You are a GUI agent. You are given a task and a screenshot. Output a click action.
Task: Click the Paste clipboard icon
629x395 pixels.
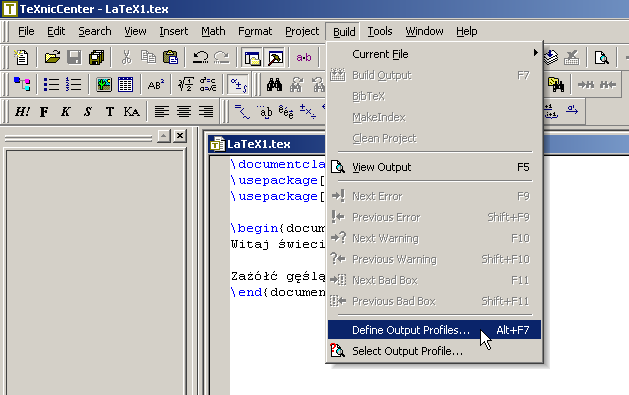pos(170,57)
